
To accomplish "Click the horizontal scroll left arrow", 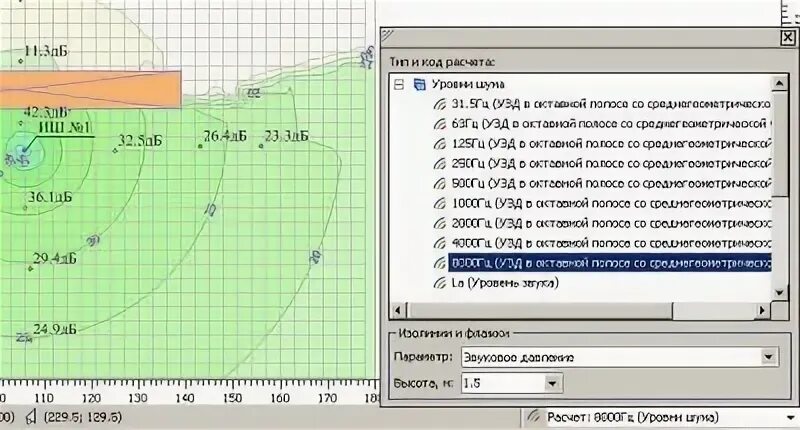I will click(399, 310).
